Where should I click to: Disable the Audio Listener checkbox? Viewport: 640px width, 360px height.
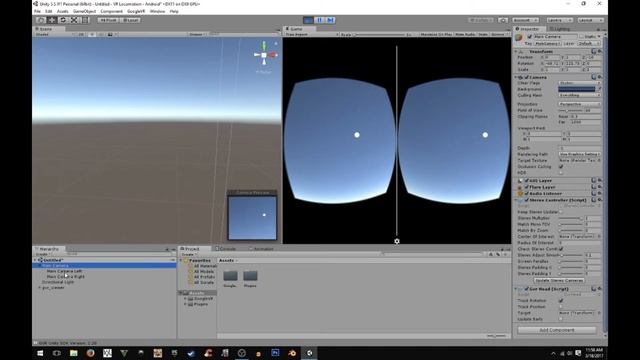click(x=527, y=193)
